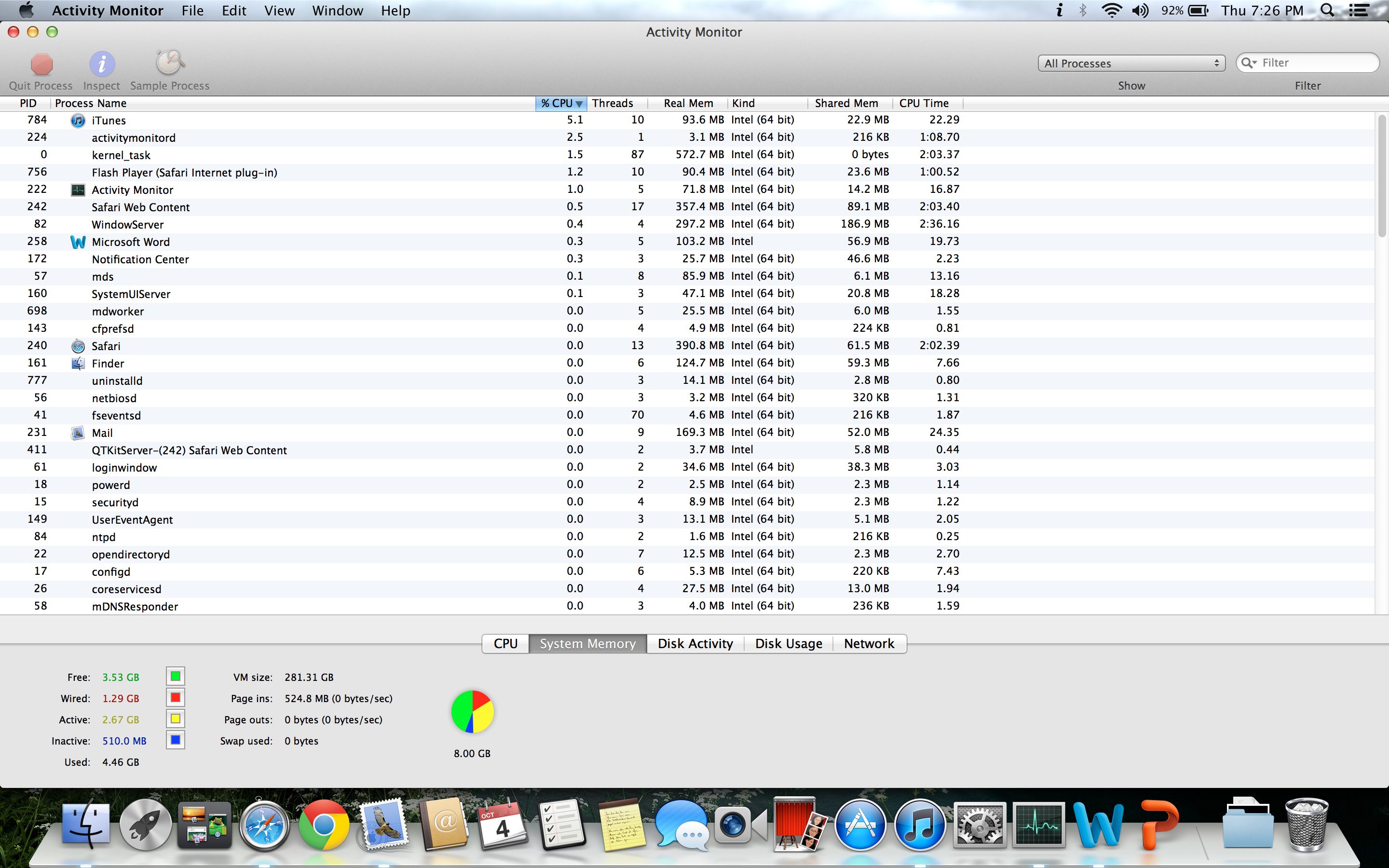1389x868 pixels.
Task: Open the Help menu
Action: [x=395, y=10]
